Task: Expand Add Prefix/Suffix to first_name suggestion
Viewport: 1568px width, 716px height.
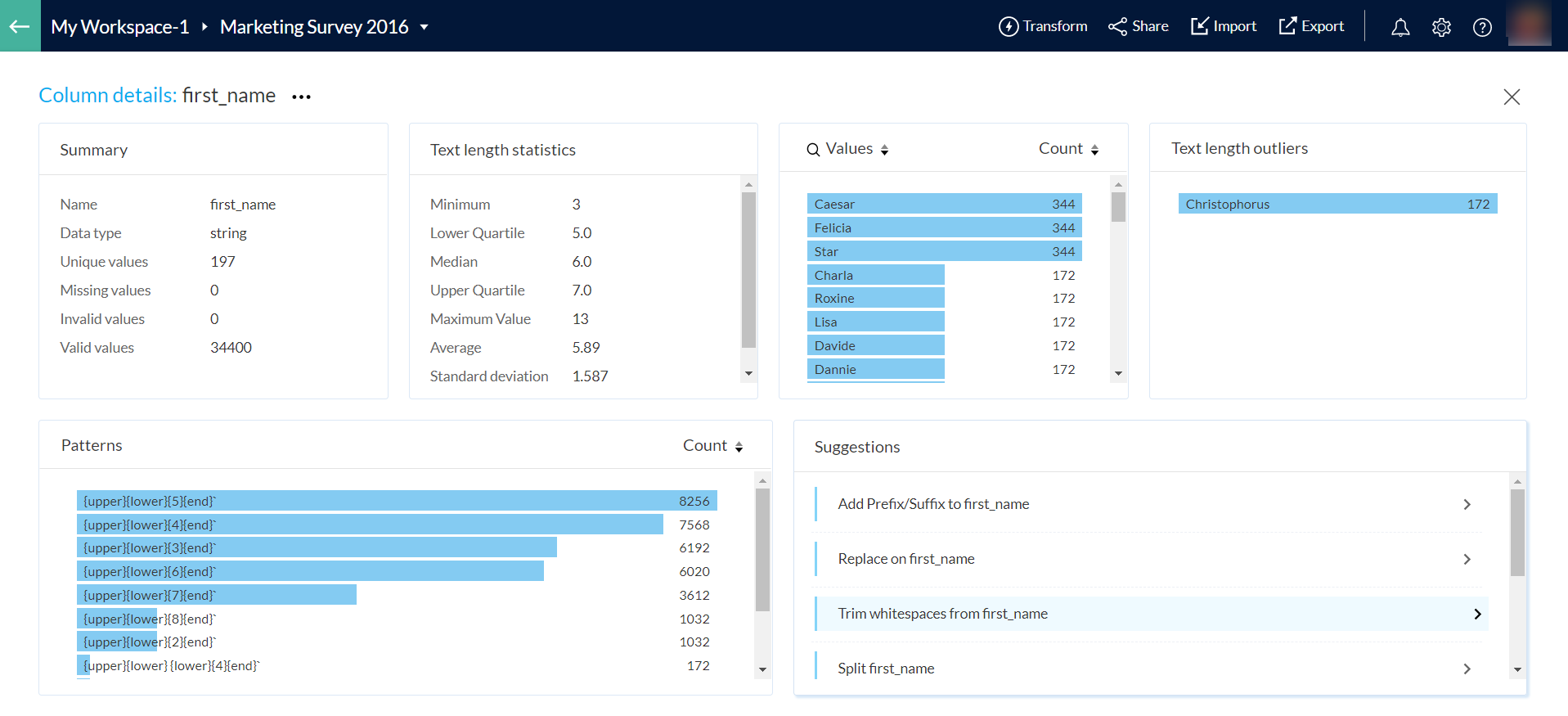Action: coord(1467,504)
